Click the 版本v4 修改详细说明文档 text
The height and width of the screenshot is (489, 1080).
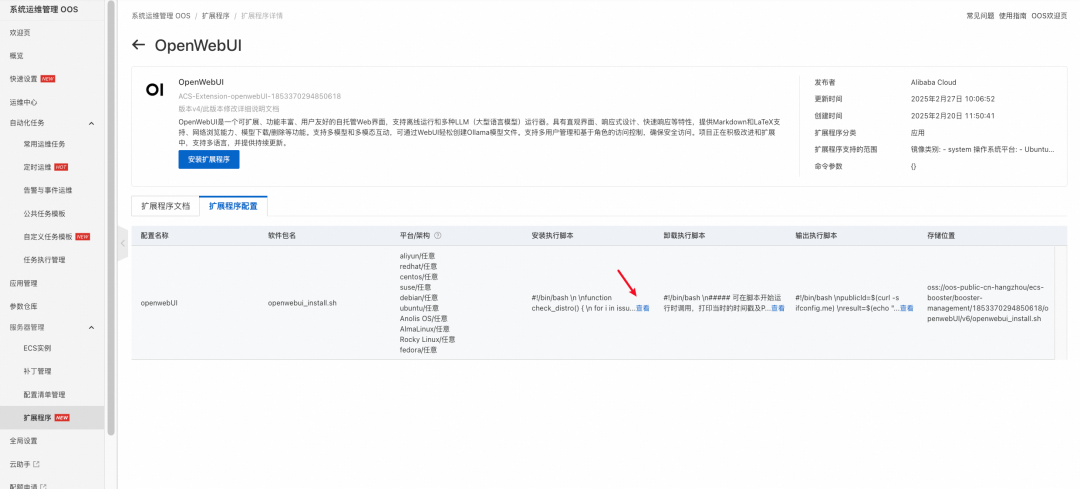(229, 109)
